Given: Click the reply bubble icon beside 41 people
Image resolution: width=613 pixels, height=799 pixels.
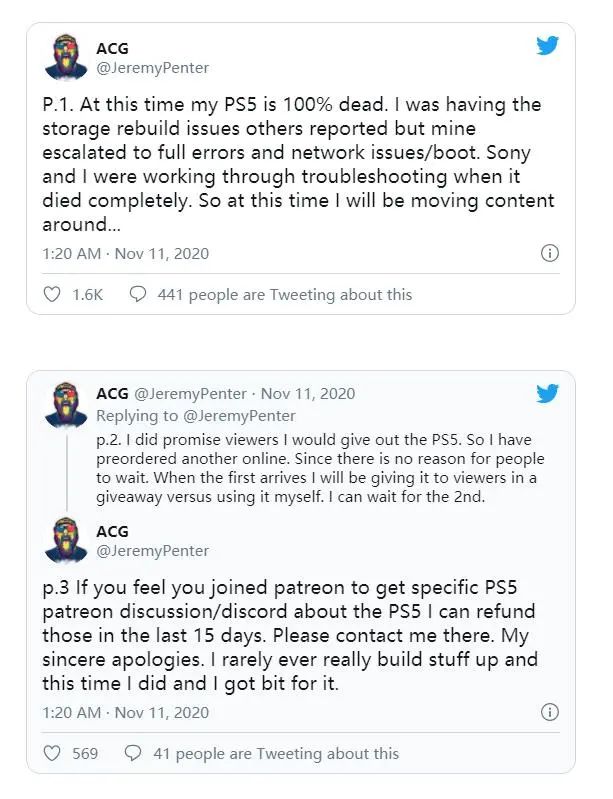Looking at the screenshot, I should click(x=134, y=753).
